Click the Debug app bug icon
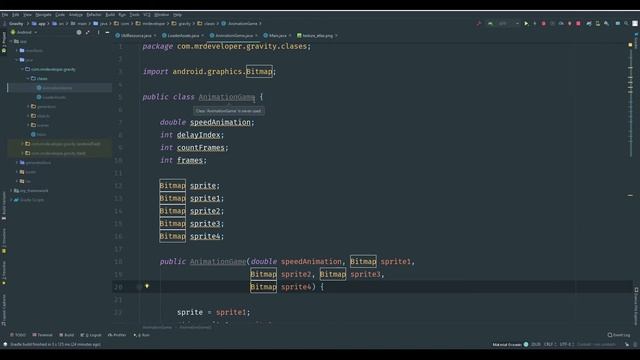Viewport: 640px width, 360px height. click(x=543, y=24)
